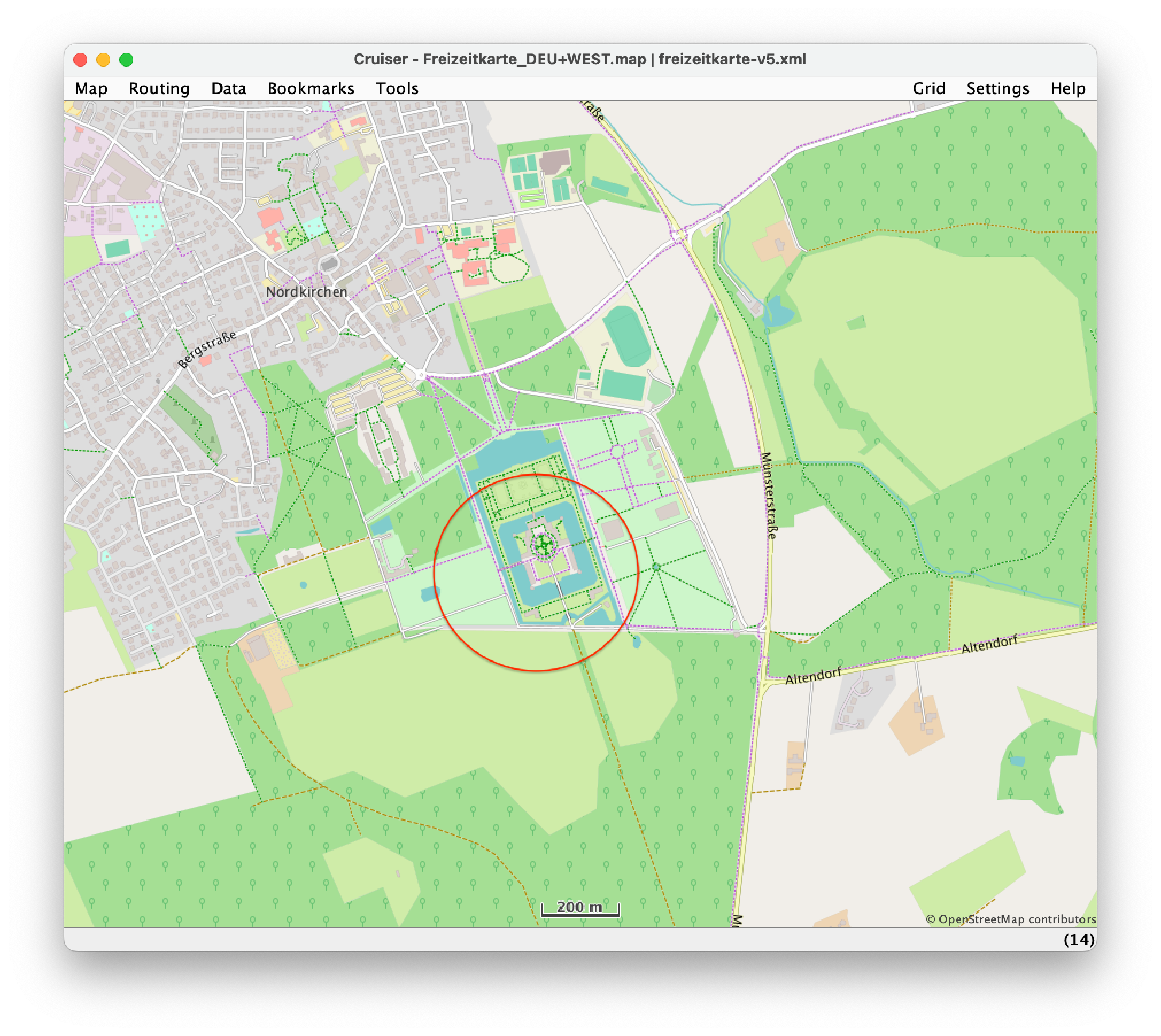Open the Tools menu
This screenshot has height=1036, width=1161.
coord(397,88)
